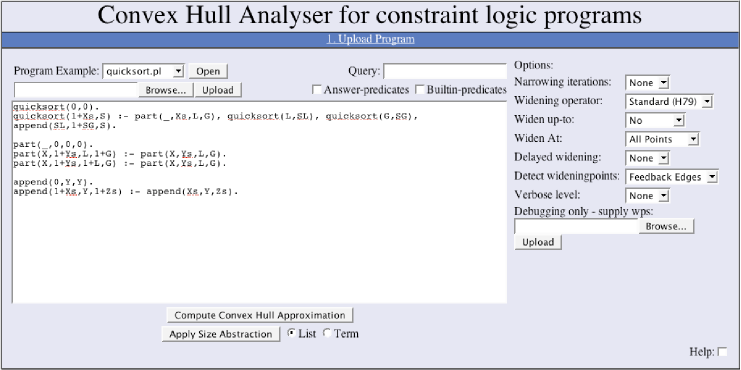Click the program file path field beside Browse
This screenshot has height=370, width=741.
click(x=76, y=90)
